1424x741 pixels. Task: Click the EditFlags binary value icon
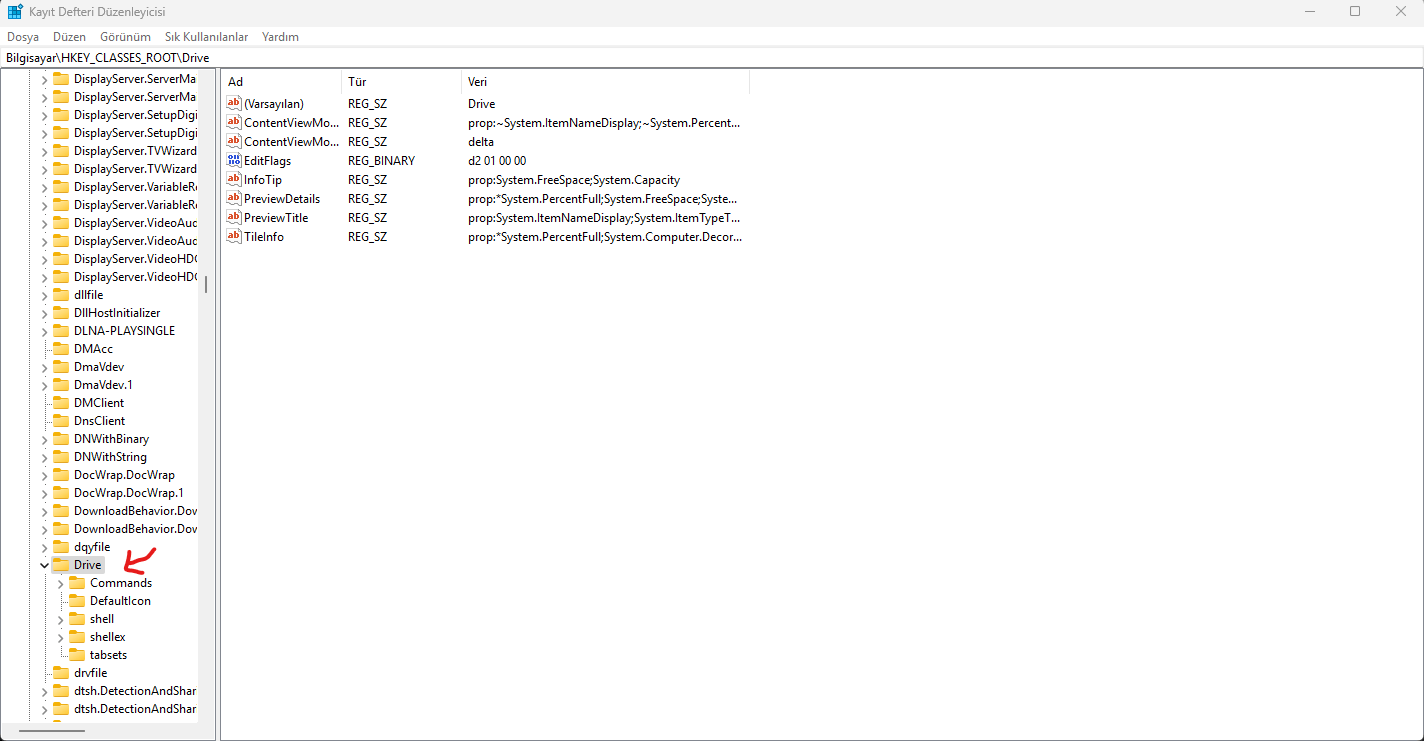(x=235, y=160)
